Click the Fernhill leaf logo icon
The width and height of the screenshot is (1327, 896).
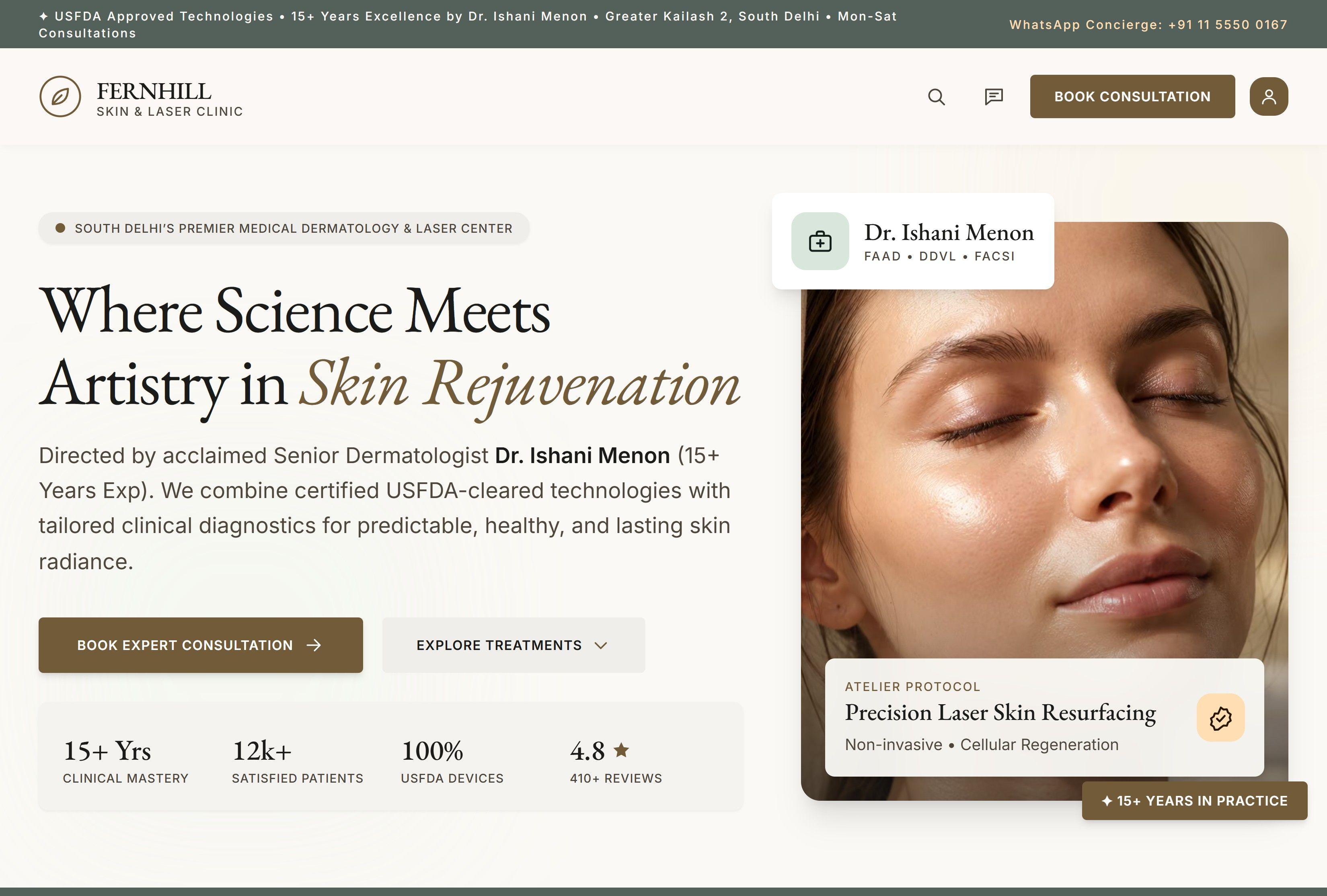click(x=60, y=96)
